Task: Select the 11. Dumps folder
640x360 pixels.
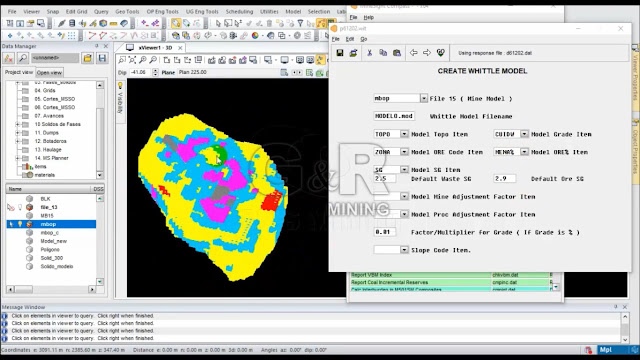Action: pos(46,133)
